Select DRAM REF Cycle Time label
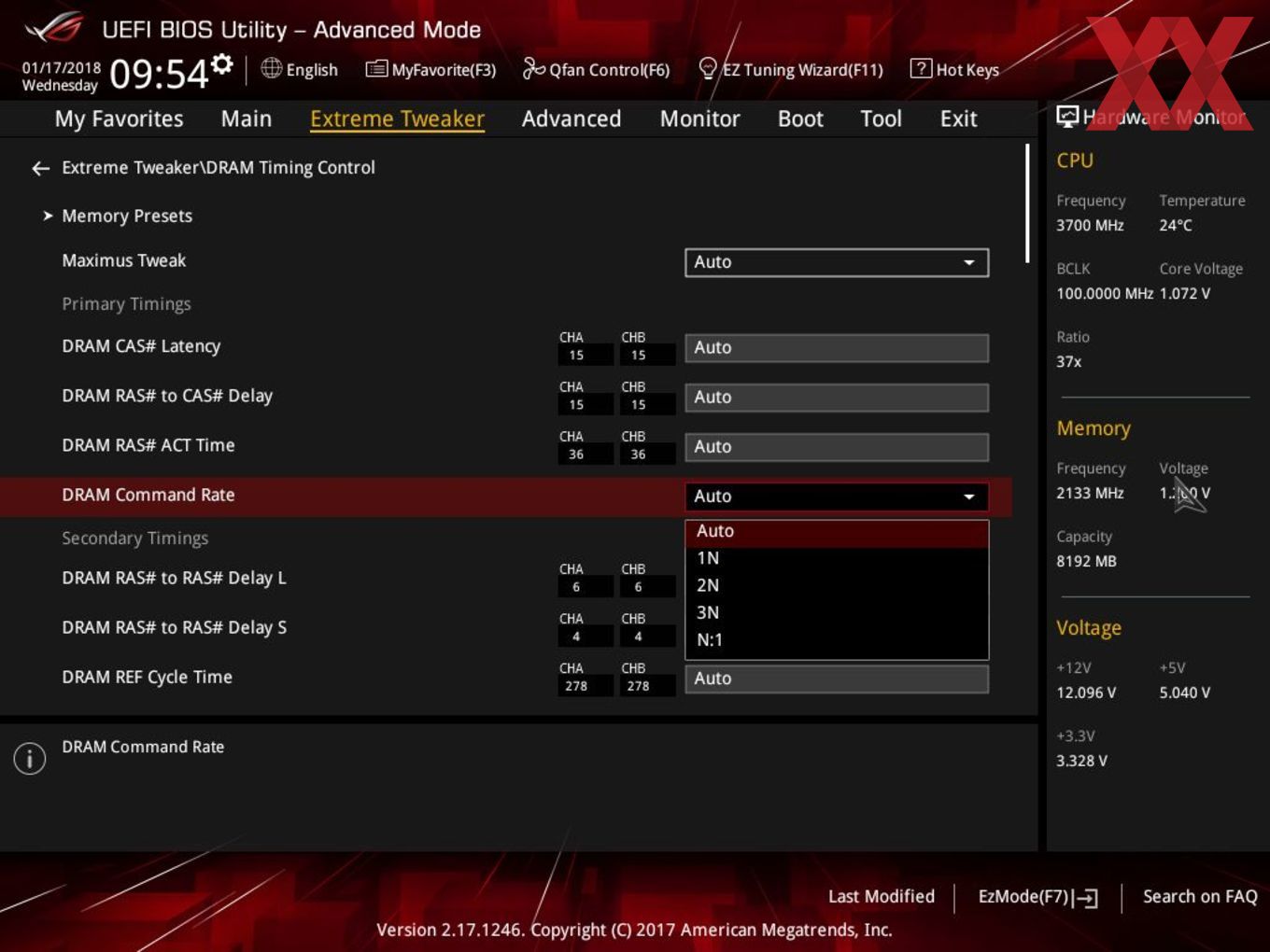Viewport: 1270px width, 952px height. point(147,677)
